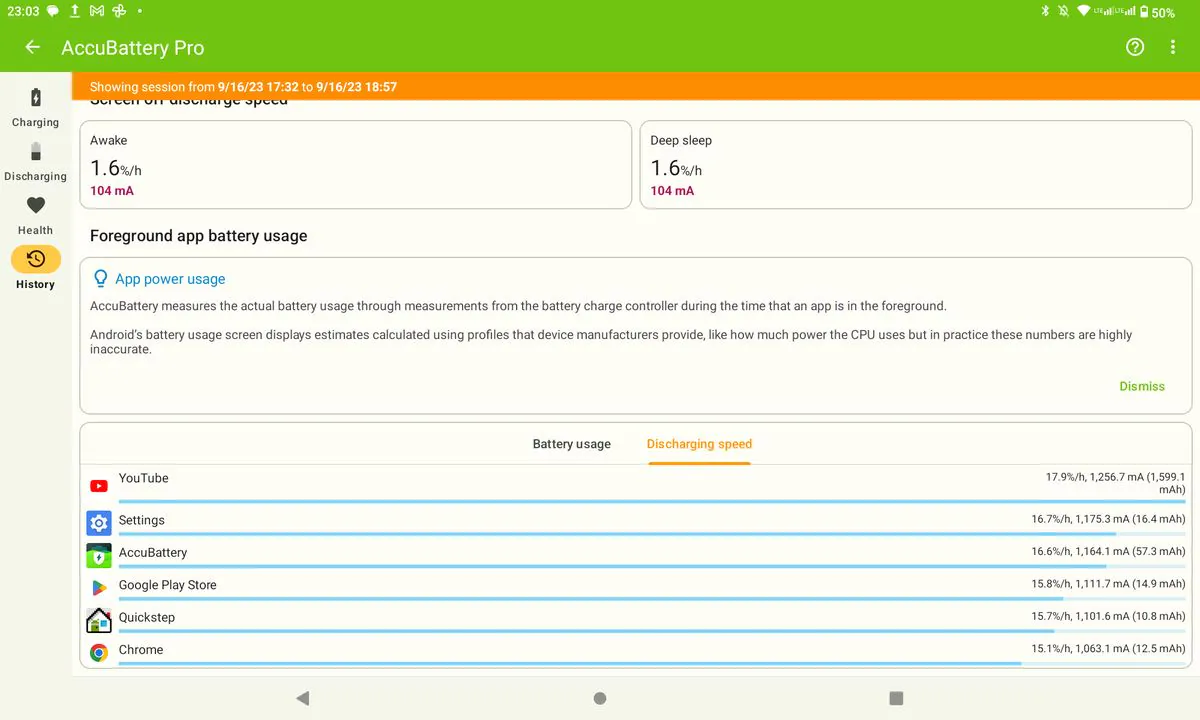
Task: Open the Discharging section in the sidebar
Action: pyautogui.click(x=36, y=162)
